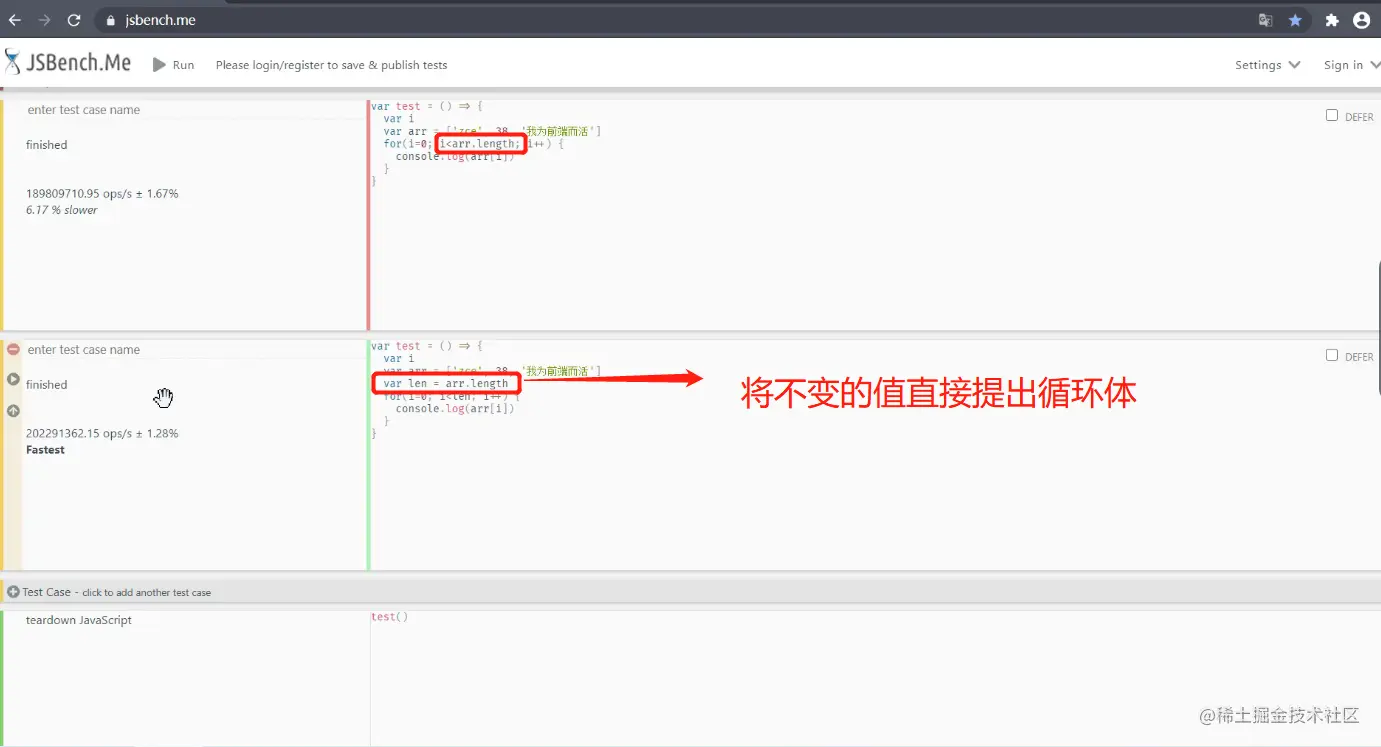Expand the Settings dropdown
Screen dimensions: 1381x747
pyautogui.click(x=1267, y=65)
